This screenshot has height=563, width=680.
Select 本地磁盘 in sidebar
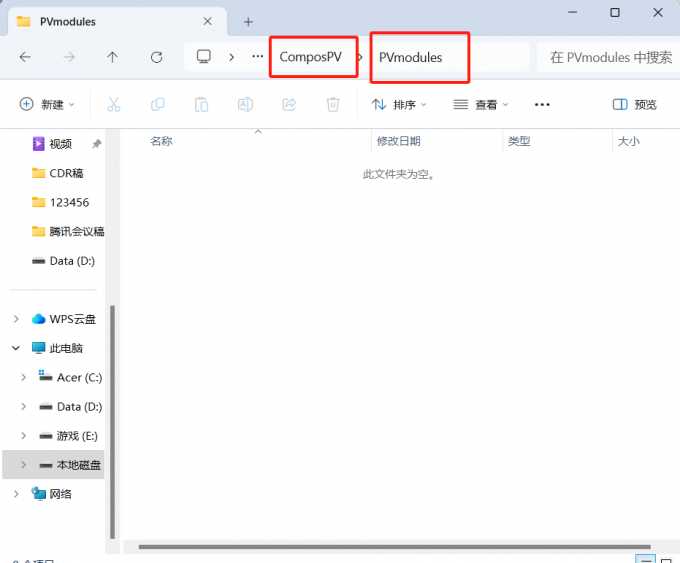tap(69, 465)
